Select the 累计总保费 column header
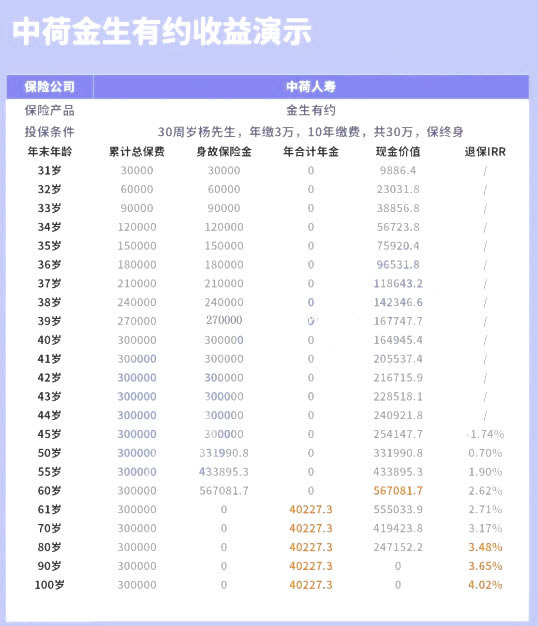The image size is (538, 626). 137,152
